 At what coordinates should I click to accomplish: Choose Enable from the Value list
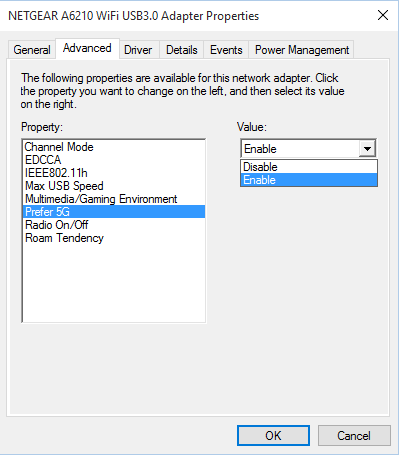(309, 180)
